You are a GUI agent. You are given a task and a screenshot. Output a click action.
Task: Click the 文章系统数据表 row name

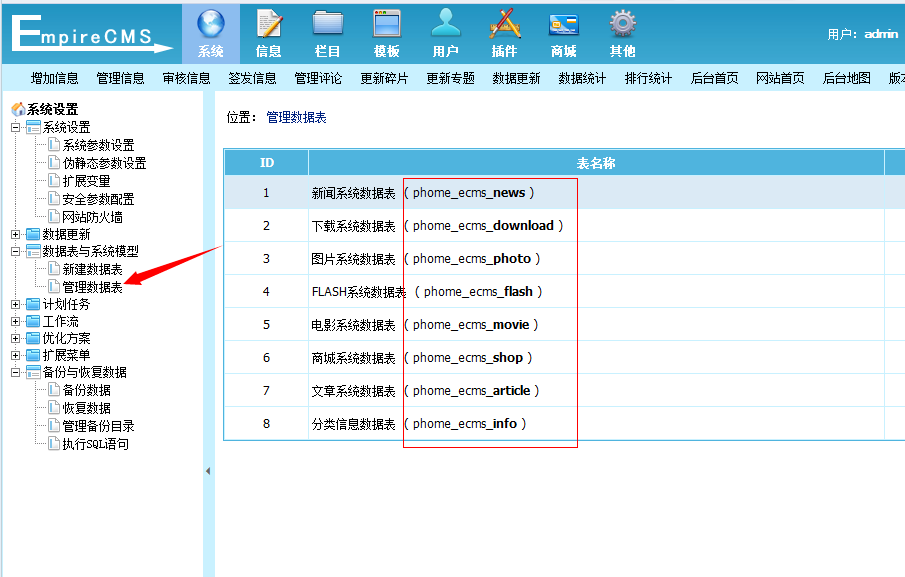(353, 391)
